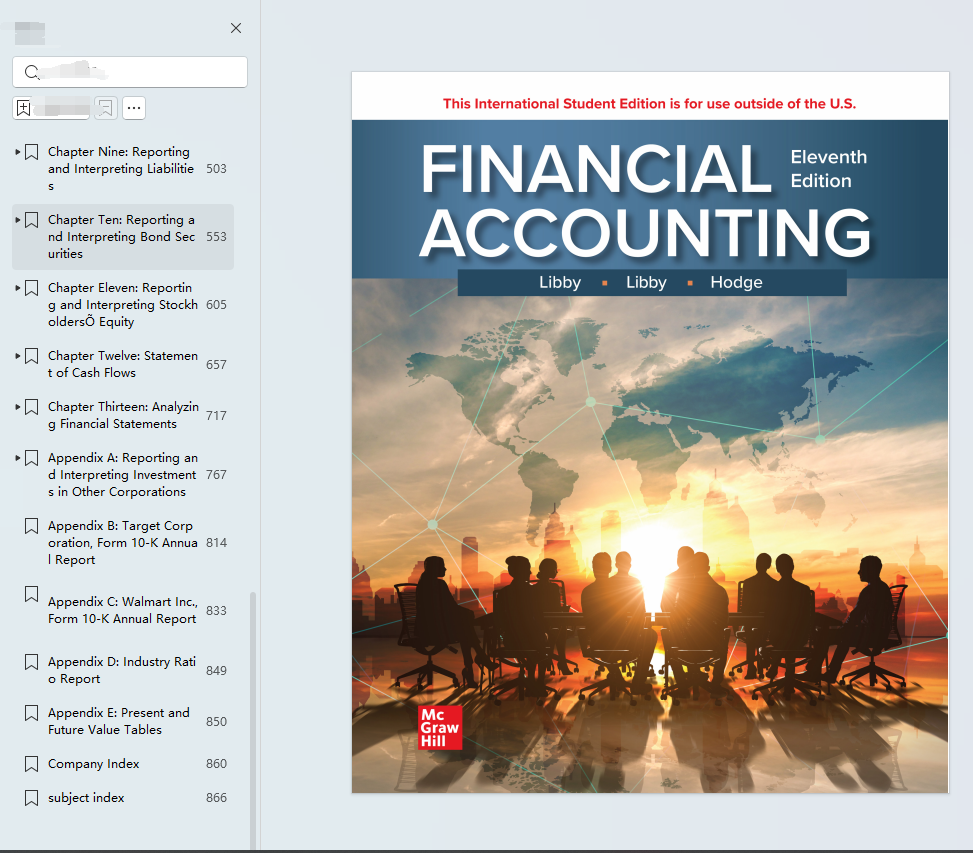Expand the Chapter Twelve bookmark
Image resolution: width=973 pixels, height=853 pixels.
tap(17, 355)
